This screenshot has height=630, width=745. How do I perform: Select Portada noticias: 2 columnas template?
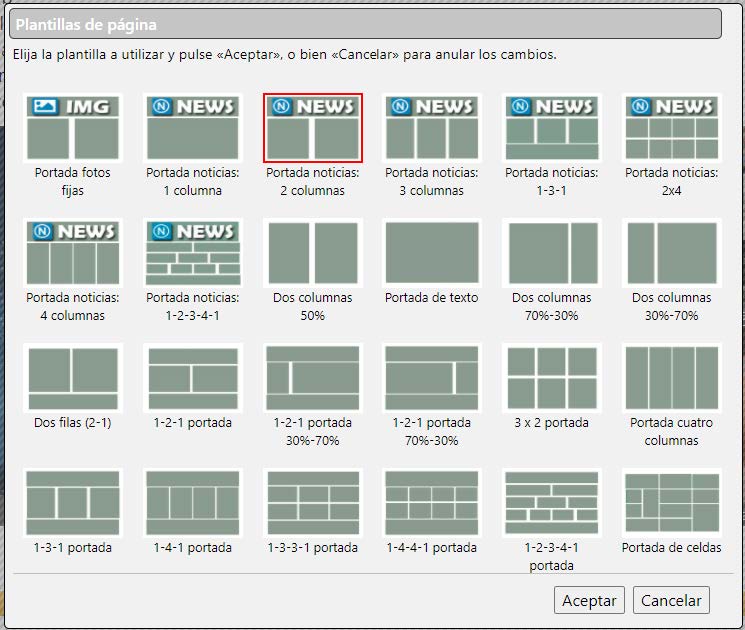point(312,128)
